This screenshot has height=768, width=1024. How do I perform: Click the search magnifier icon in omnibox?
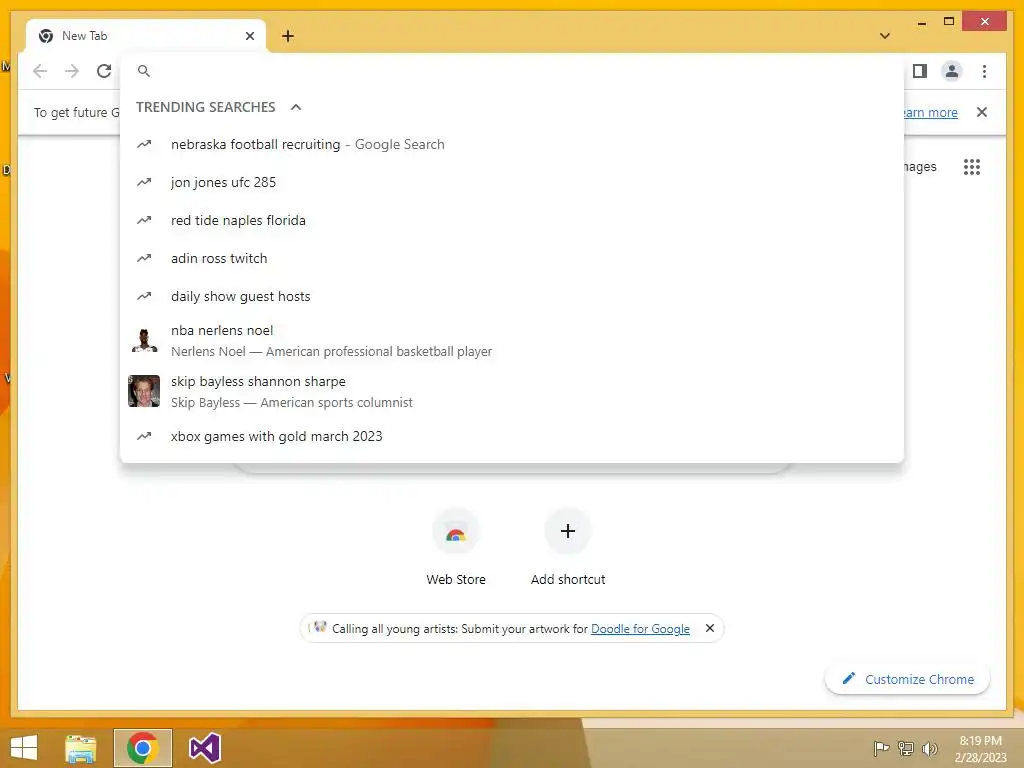[144, 71]
